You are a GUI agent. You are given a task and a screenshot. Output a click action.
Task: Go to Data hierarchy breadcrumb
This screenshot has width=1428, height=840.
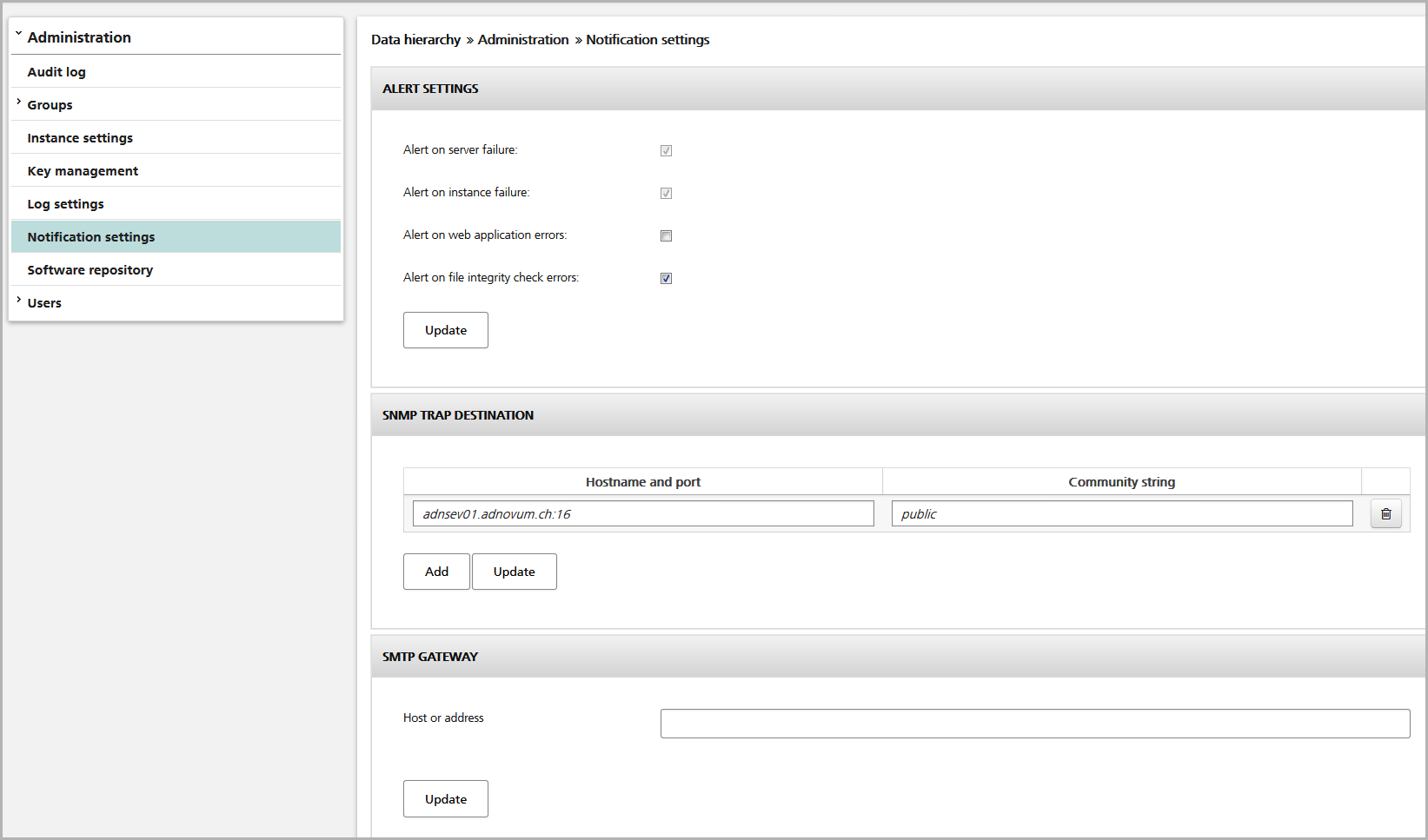tap(415, 40)
